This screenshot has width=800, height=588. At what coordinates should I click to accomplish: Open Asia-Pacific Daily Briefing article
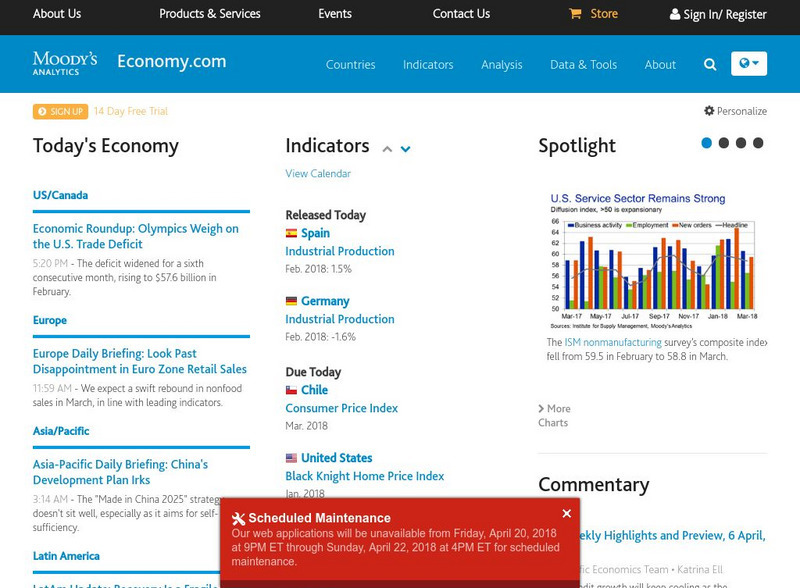[120, 472]
